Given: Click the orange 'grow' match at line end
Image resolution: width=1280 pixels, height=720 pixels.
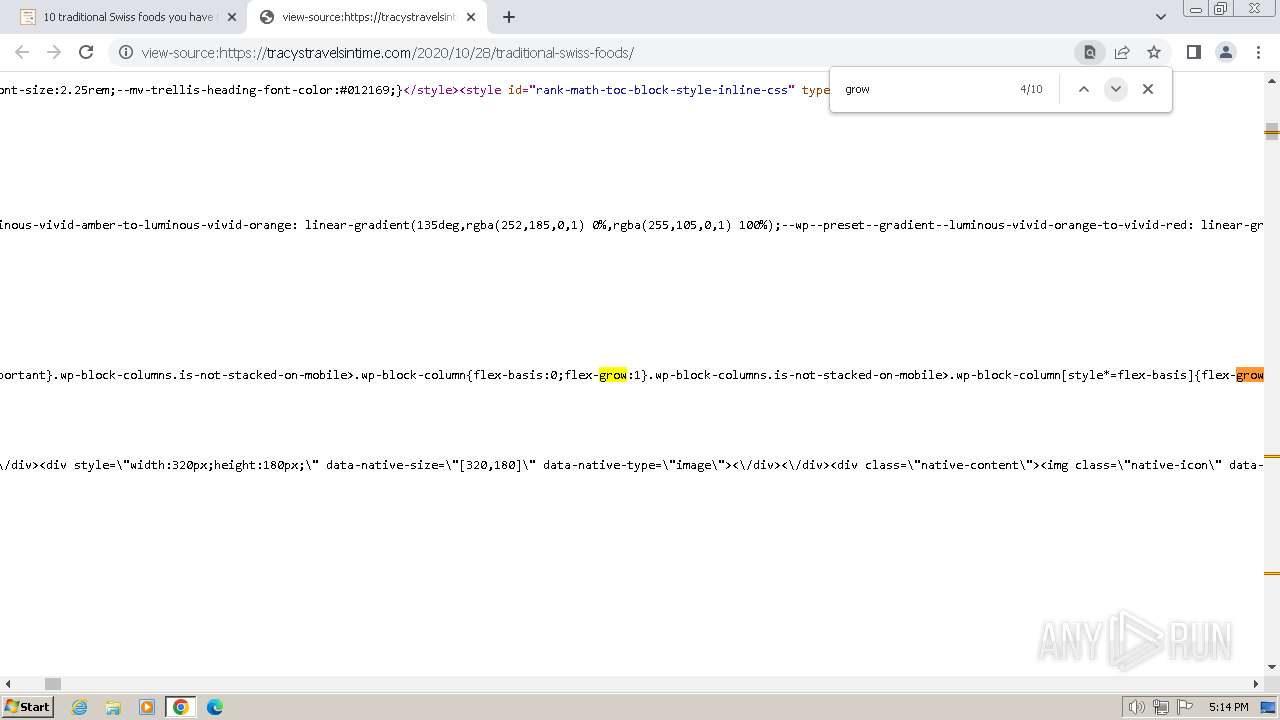Looking at the screenshot, I should (x=1250, y=375).
